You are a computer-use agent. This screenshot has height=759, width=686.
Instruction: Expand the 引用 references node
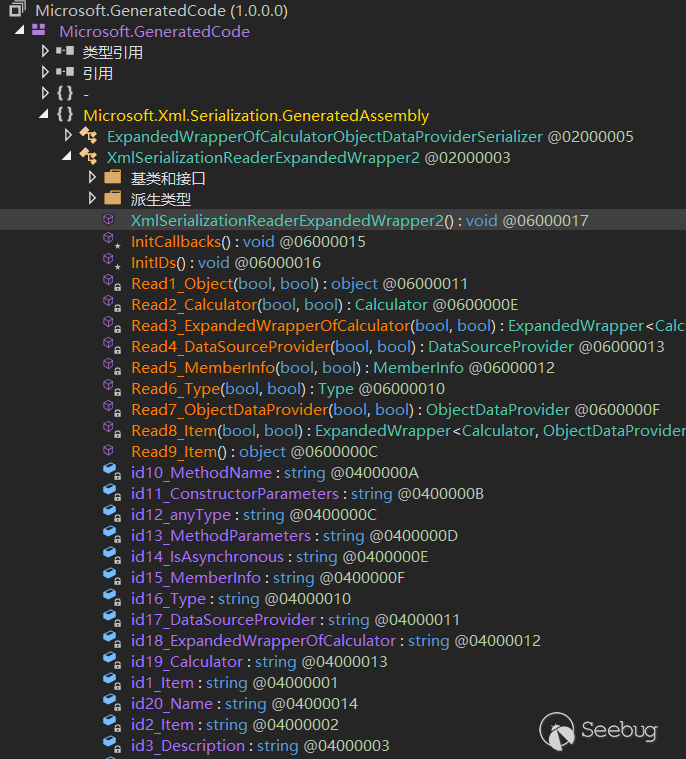click(45, 73)
